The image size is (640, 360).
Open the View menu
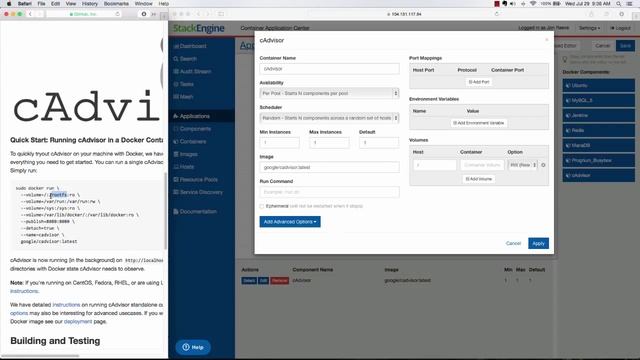click(71, 4)
